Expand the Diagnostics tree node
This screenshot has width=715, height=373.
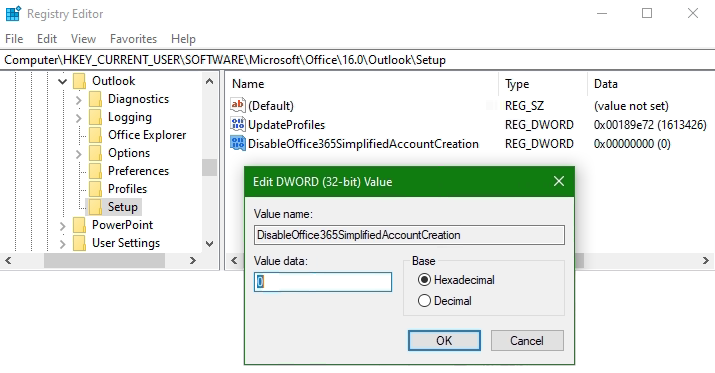[78, 99]
